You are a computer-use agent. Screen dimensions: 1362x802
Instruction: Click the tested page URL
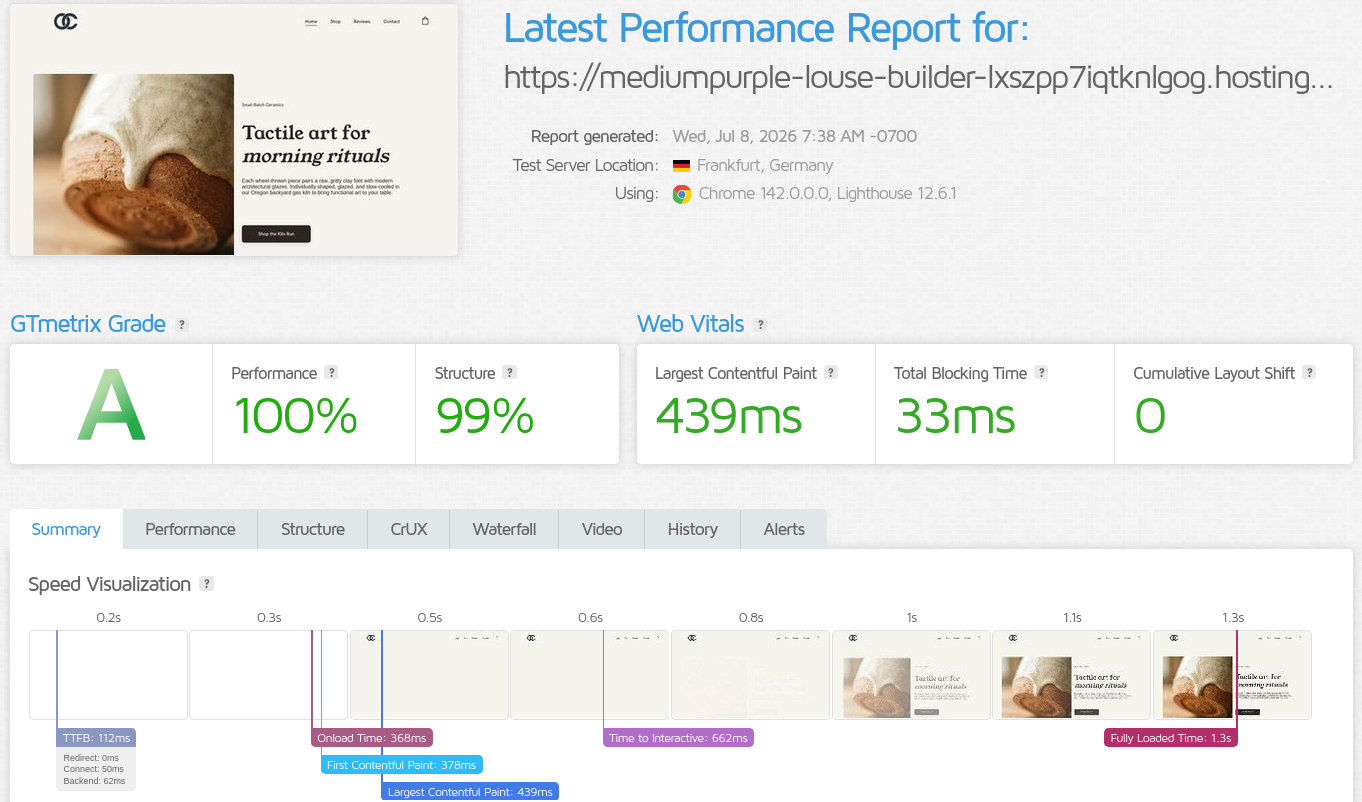pos(918,77)
